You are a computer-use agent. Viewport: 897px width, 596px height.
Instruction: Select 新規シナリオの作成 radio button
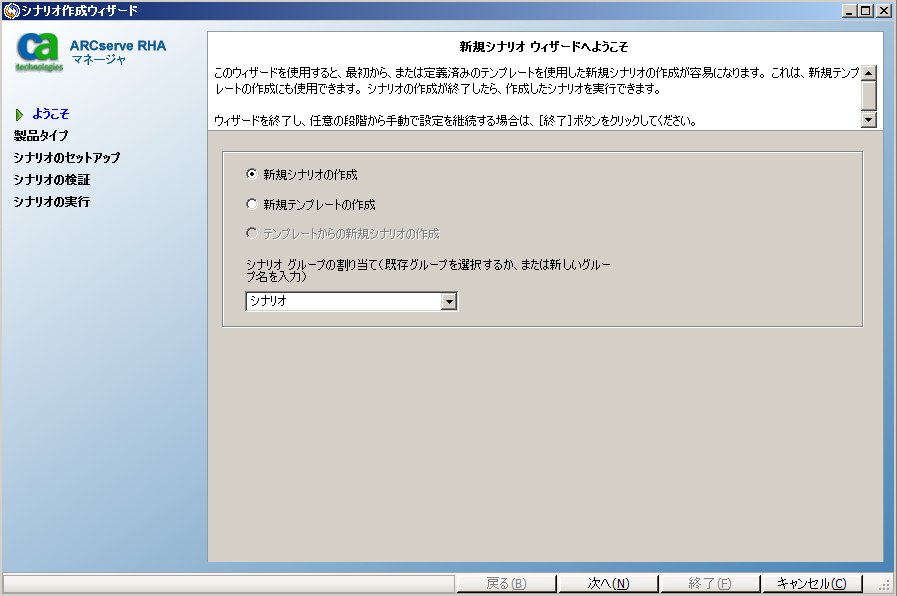tap(252, 174)
